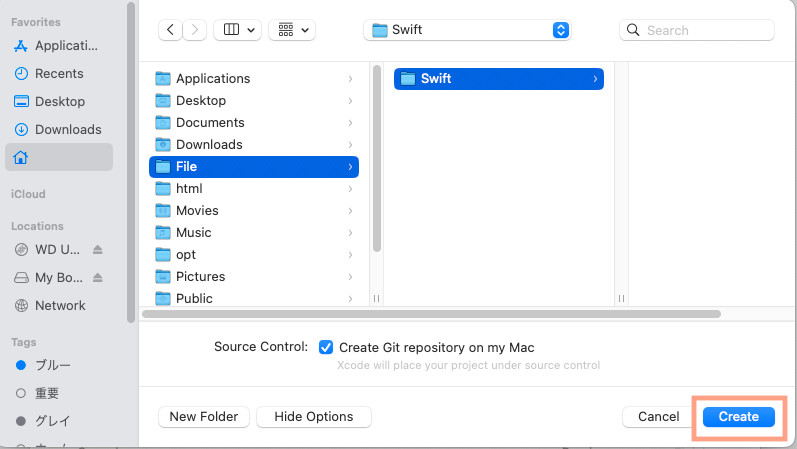
Task: Eject the My Bo... drive
Action: click(x=98, y=277)
